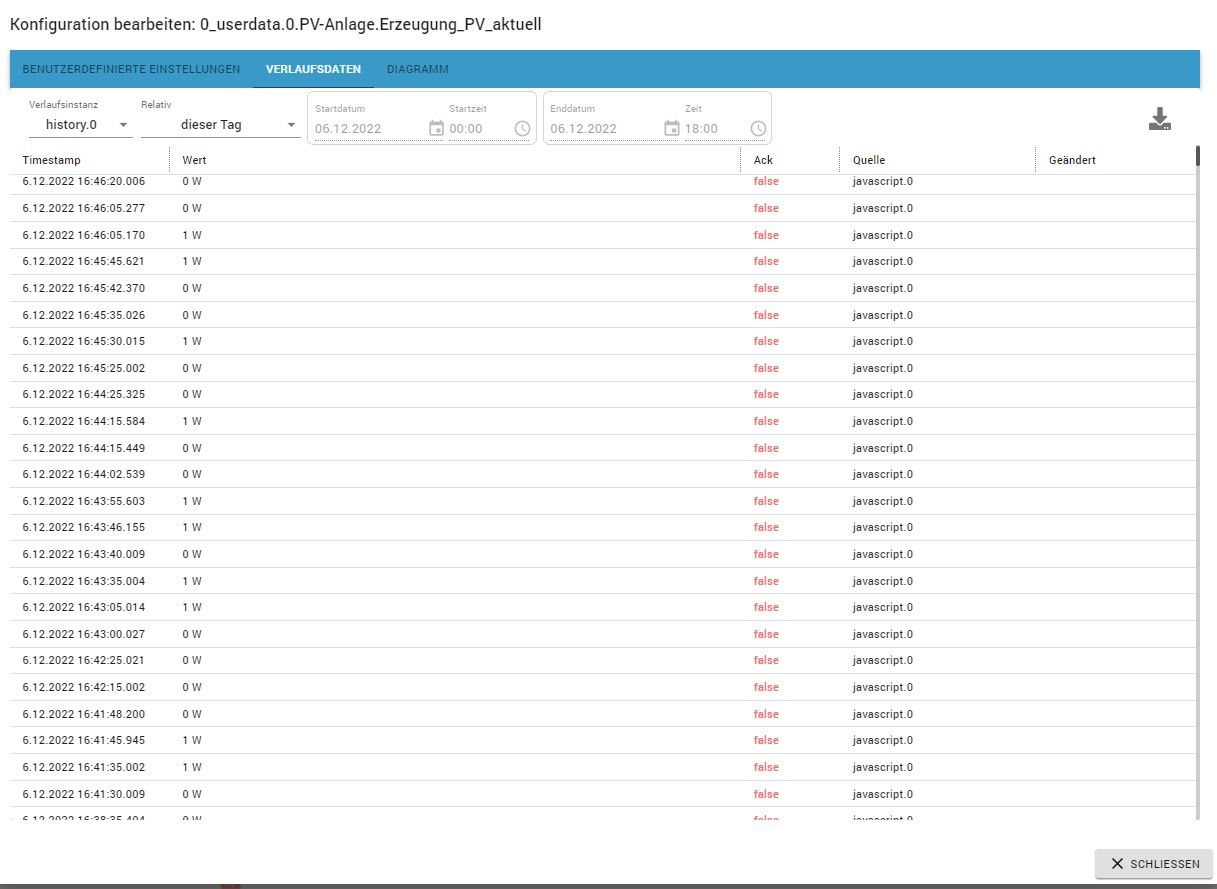Click '1 W' value in 16:46:05.170 row
This screenshot has width=1217, height=889.
(x=192, y=235)
